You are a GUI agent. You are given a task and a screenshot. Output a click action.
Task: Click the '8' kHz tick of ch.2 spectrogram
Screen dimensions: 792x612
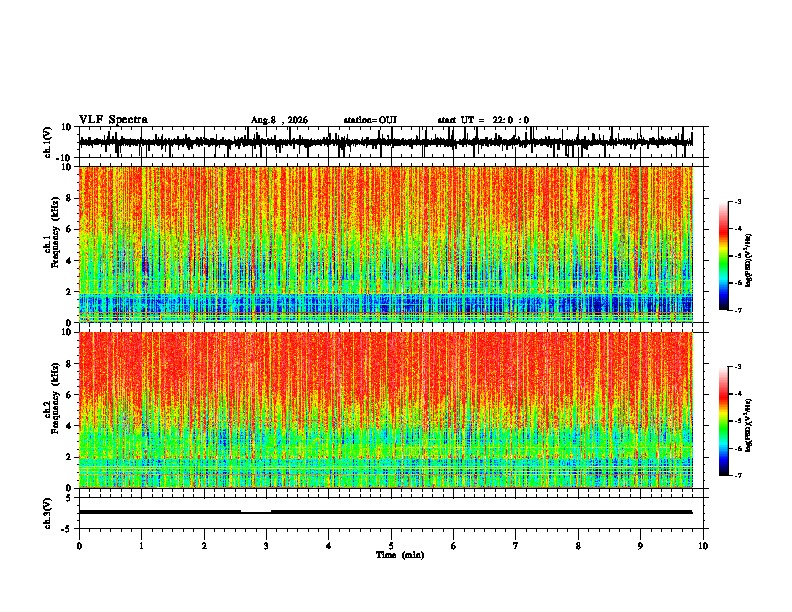point(69,364)
